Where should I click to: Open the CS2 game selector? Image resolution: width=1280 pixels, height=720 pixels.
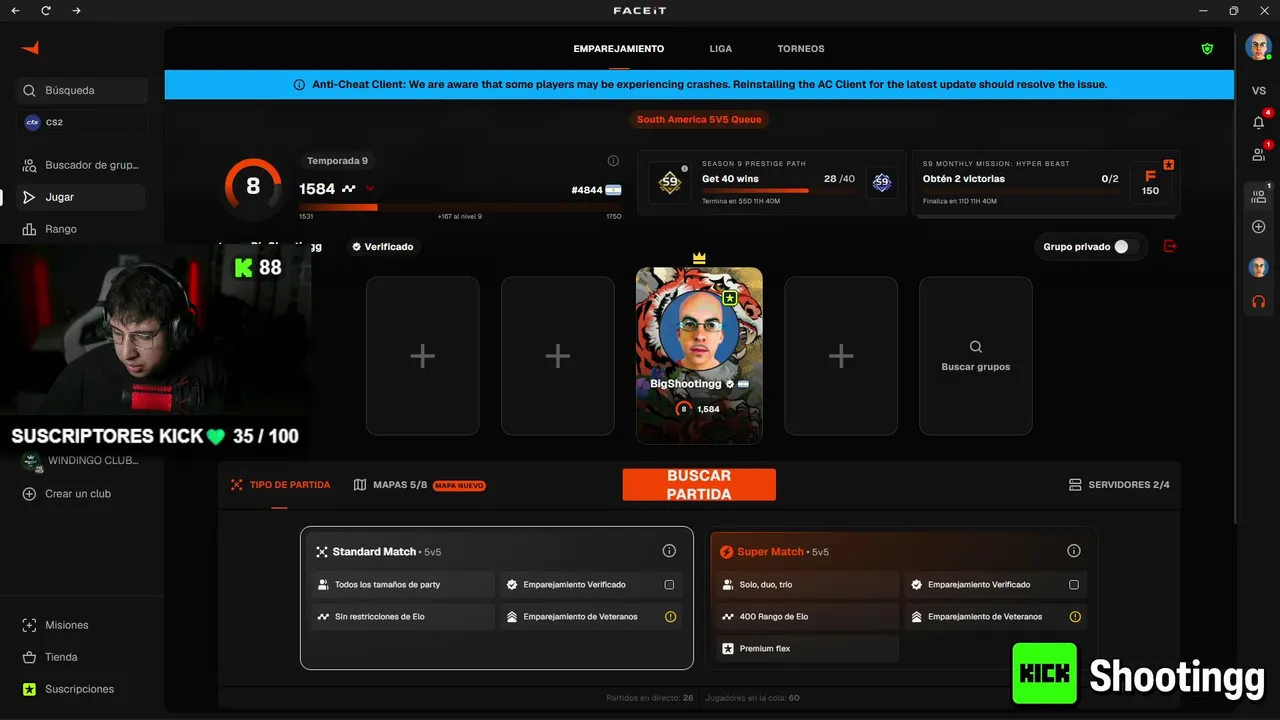coord(84,123)
